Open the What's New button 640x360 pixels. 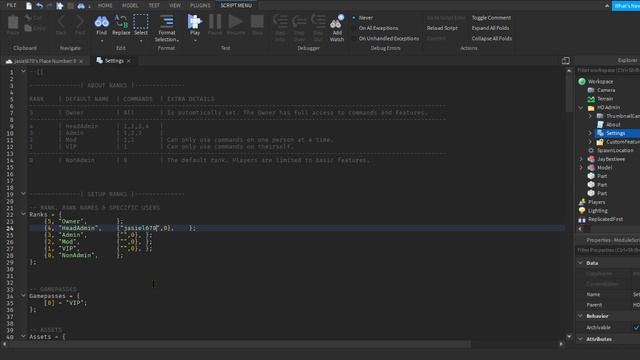coord(626,6)
